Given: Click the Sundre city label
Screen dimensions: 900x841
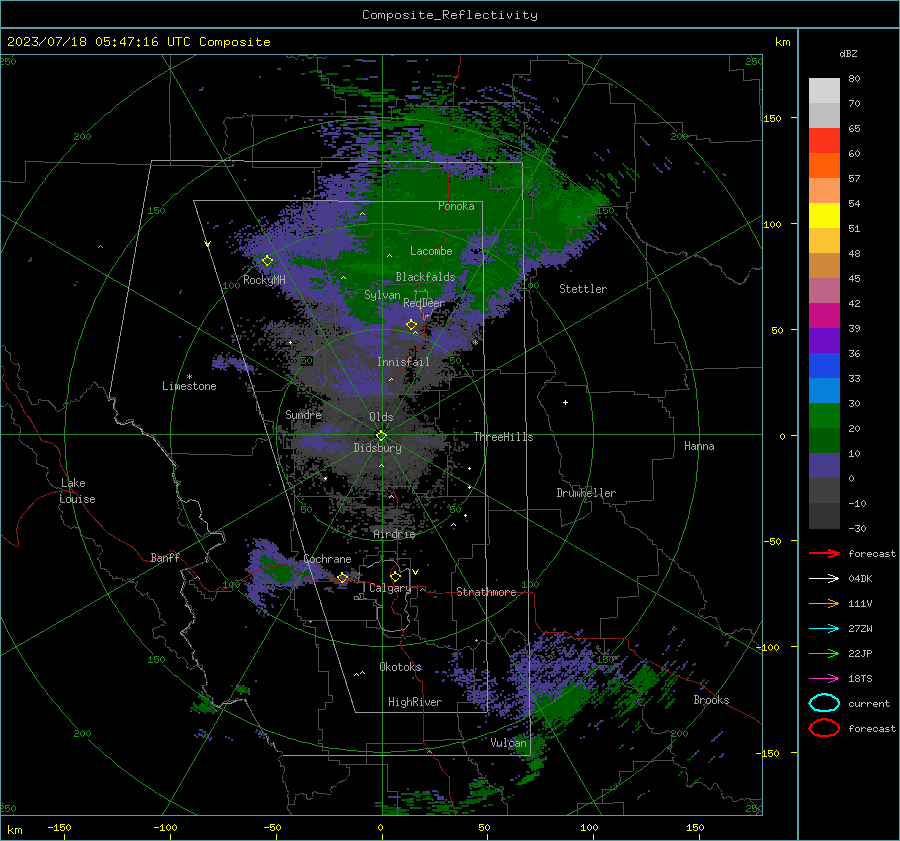Looking at the screenshot, I should tap(303, 414).
